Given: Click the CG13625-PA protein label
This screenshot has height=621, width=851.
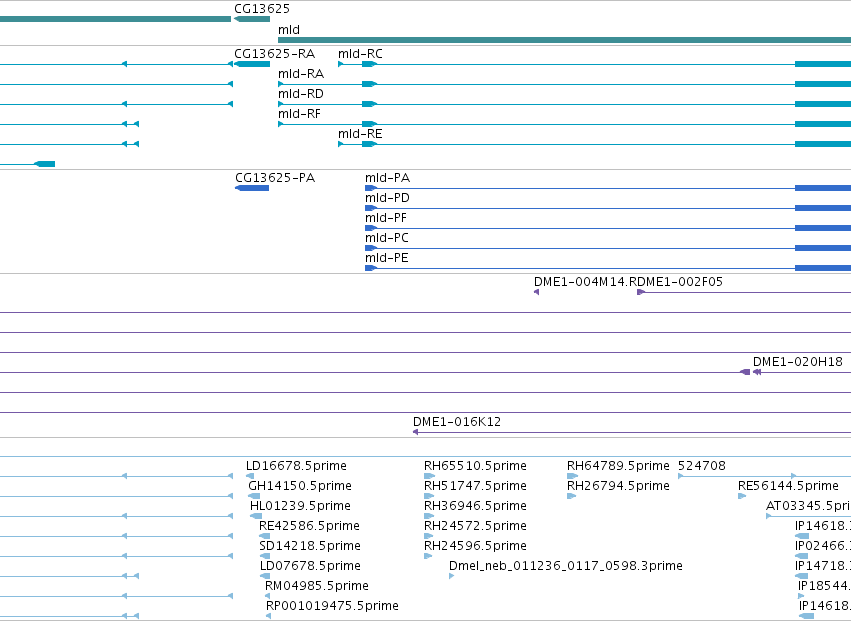Looking at the screenshot, I should pyautogui.click(x=275, y=178).
